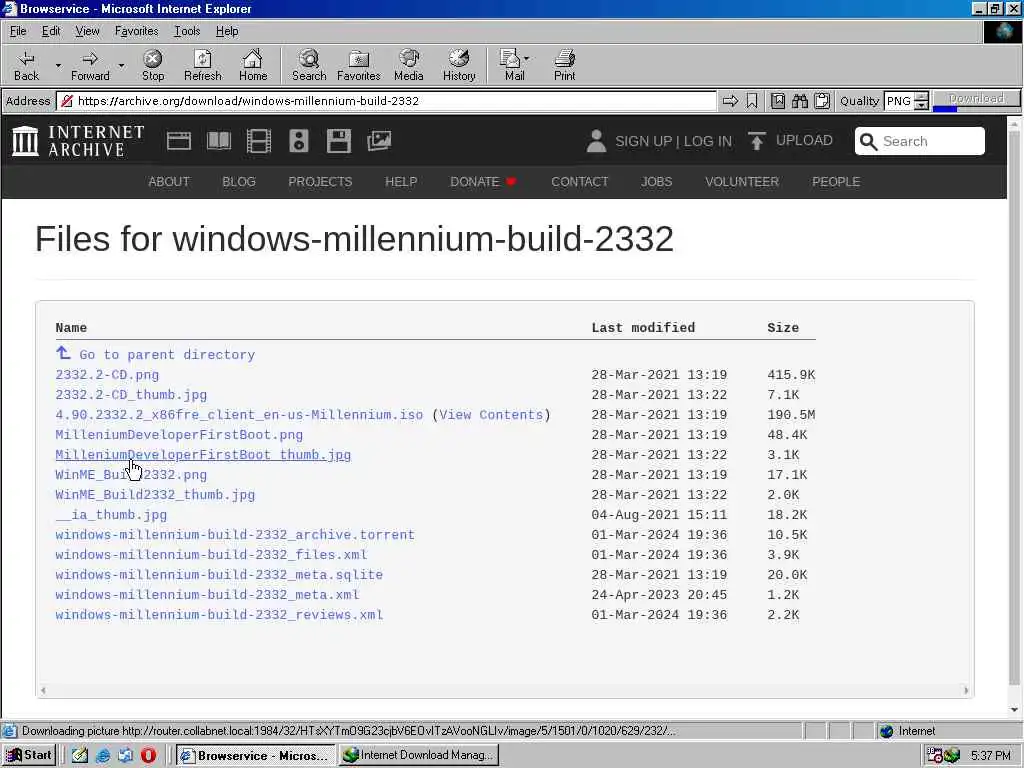Click the View Contents link
The width and height of the screenshot is (1024, 768).
click(491, 415)
